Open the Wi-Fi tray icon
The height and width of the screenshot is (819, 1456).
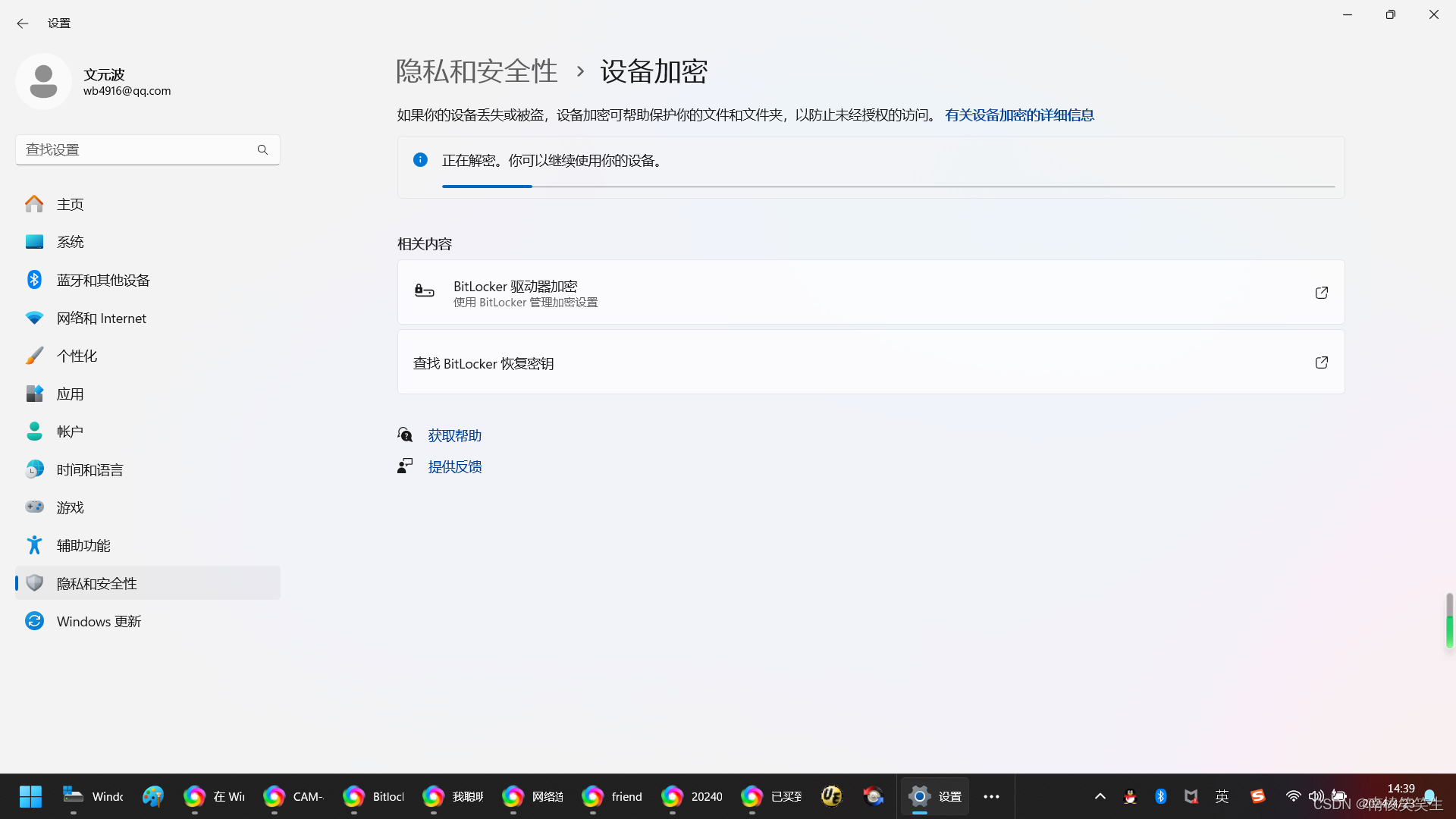pyautogui.click(x=1293, y=796)
